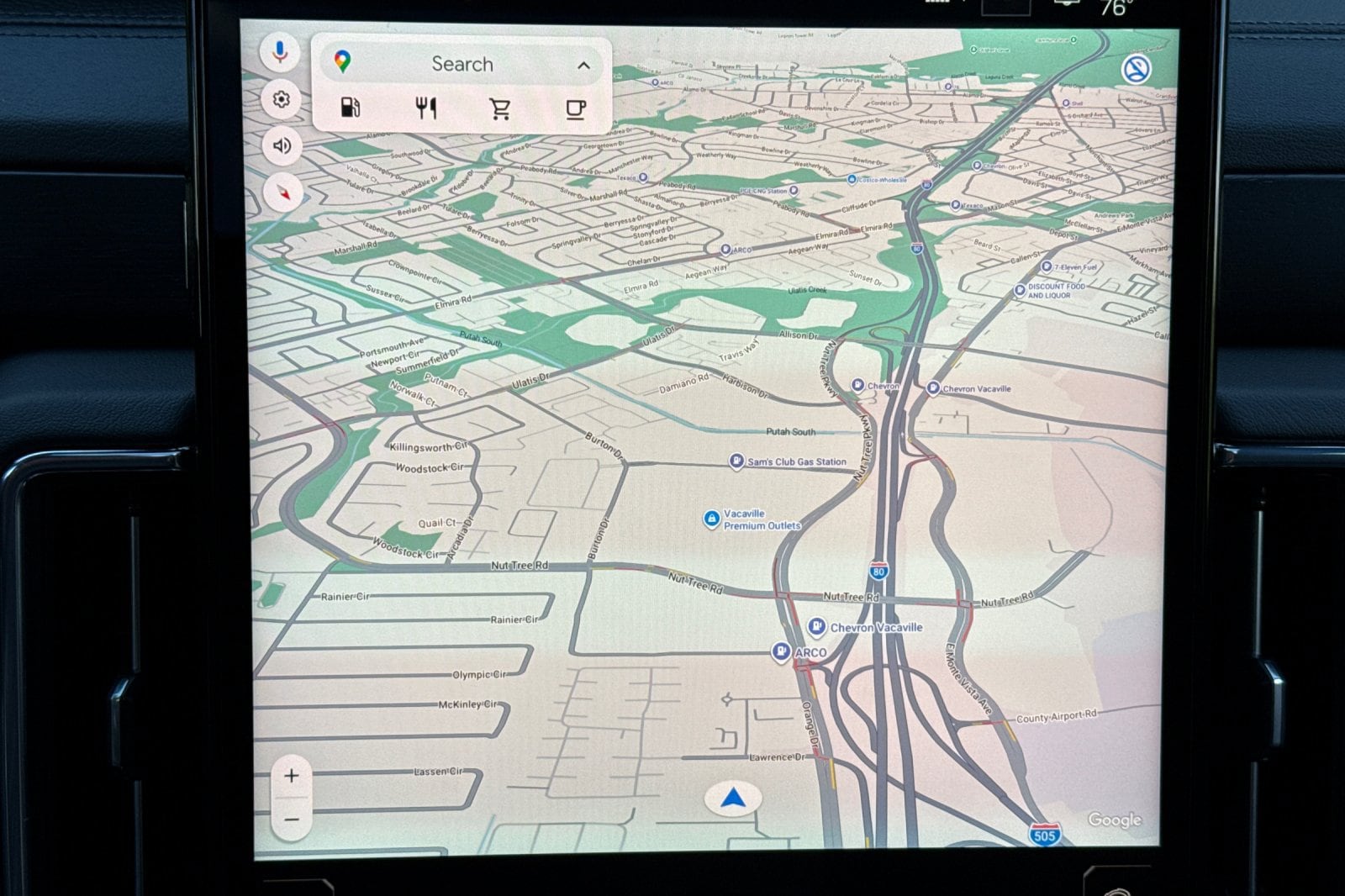Tap the 'Cliffside Dr' street label
The image size is (1345, 896).
pos(859,207)
